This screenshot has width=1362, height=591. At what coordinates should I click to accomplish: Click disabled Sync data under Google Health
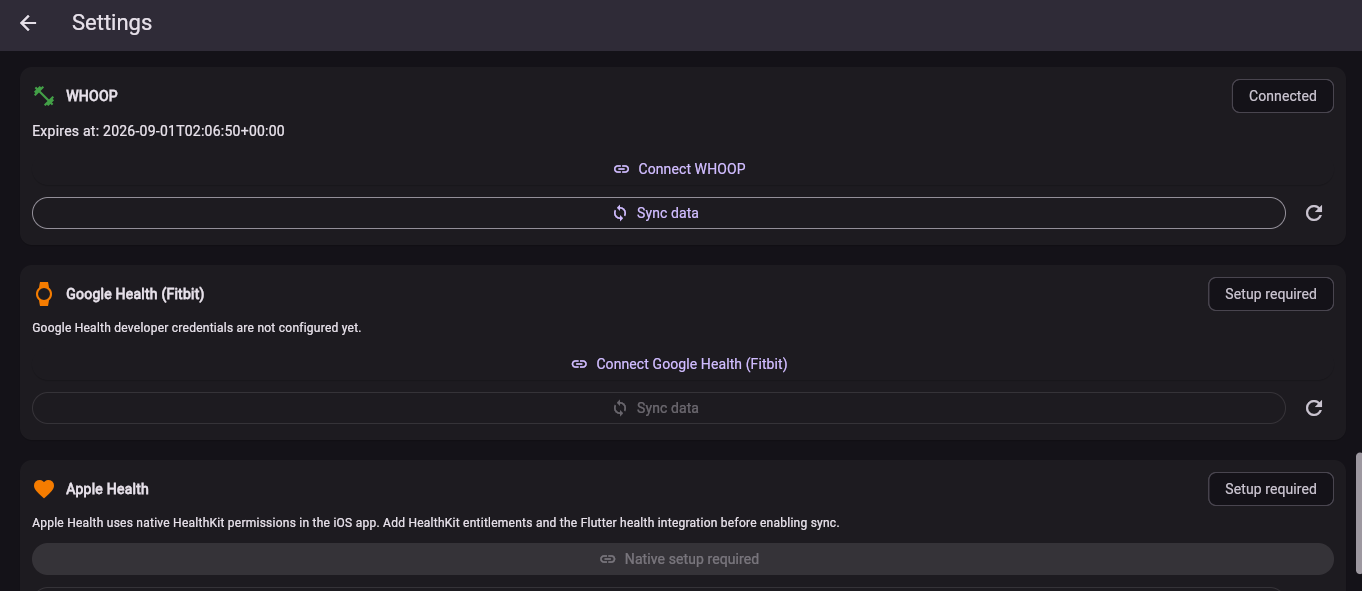658,408
